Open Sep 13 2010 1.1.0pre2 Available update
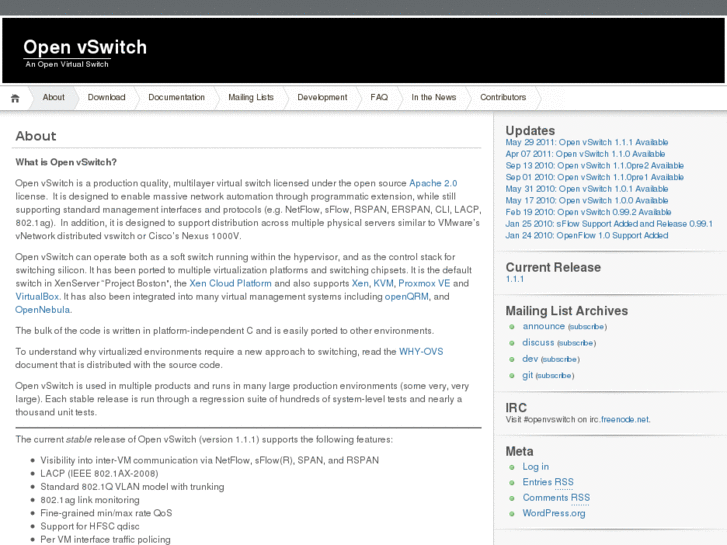Image resolution: width=727 pixels, height=545 pixels. tap(594, 166)
